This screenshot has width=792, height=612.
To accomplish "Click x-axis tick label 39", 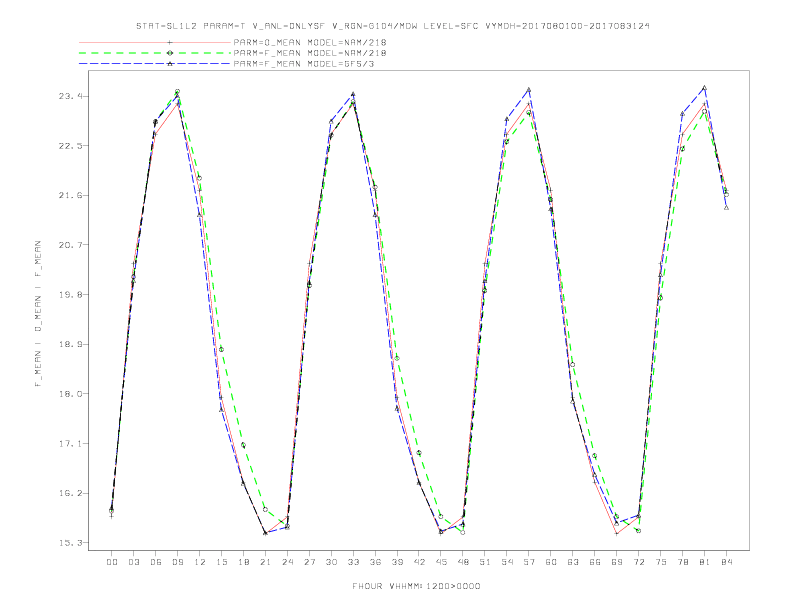I will click(397, 562).
